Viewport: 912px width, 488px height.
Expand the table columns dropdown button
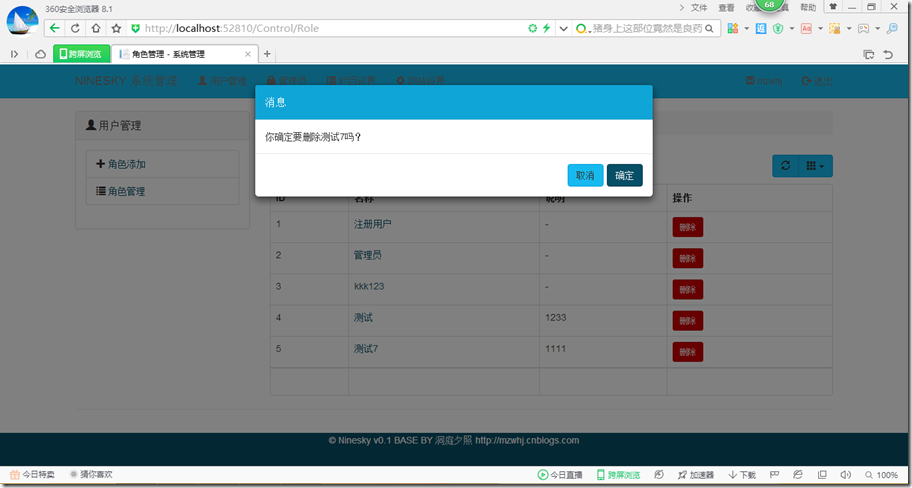(x=815, y=166)
